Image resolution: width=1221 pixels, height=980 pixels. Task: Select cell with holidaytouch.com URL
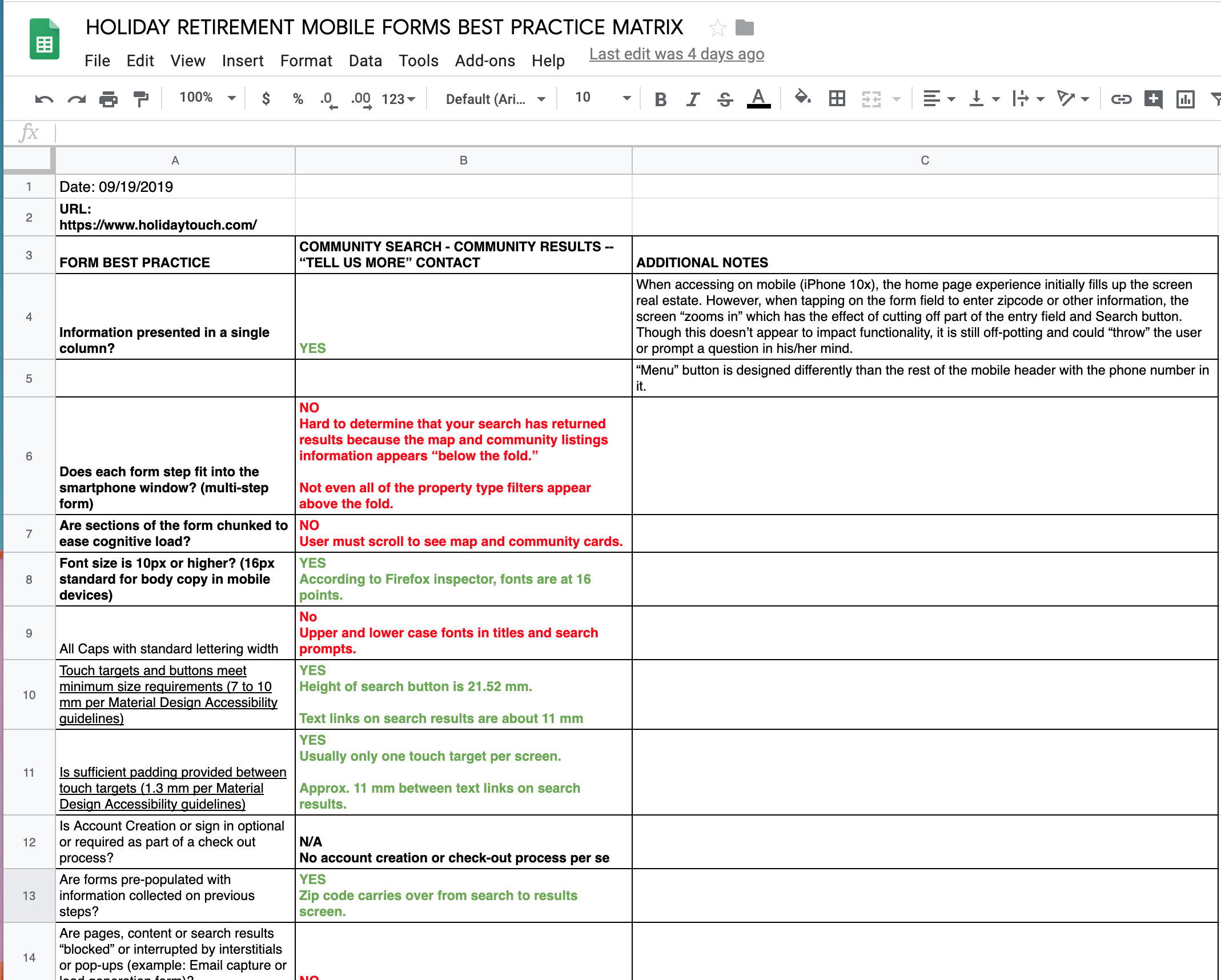(x=175, y=217)
